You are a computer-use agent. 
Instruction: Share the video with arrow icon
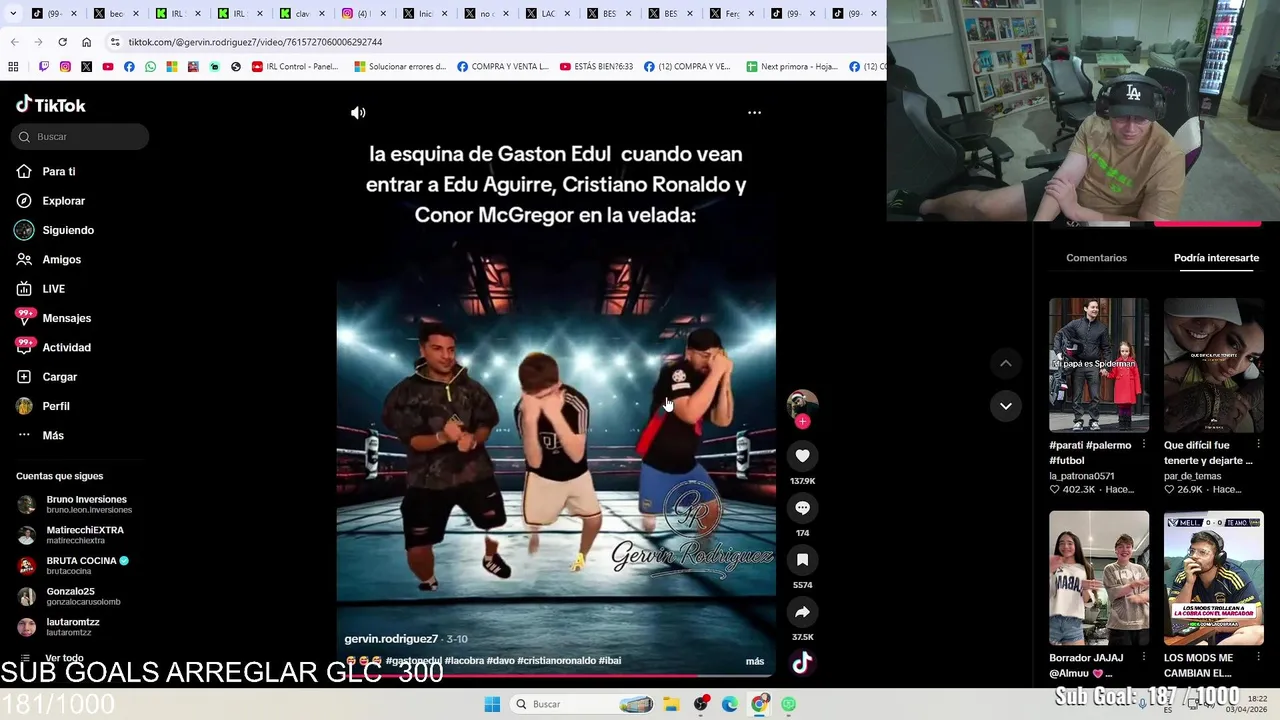click(802, 612)
